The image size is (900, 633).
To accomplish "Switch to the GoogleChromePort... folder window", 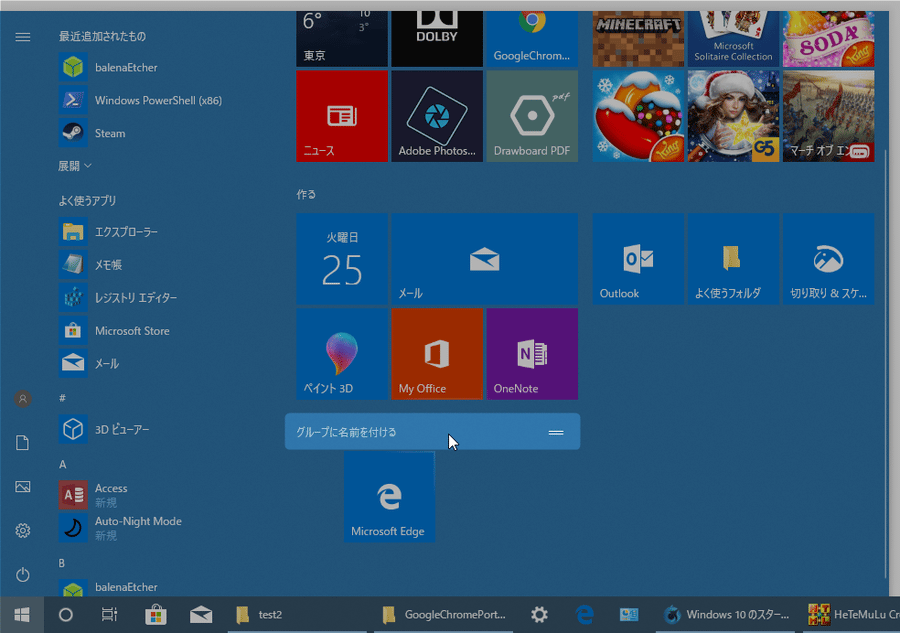I will [x=443, y=615].
